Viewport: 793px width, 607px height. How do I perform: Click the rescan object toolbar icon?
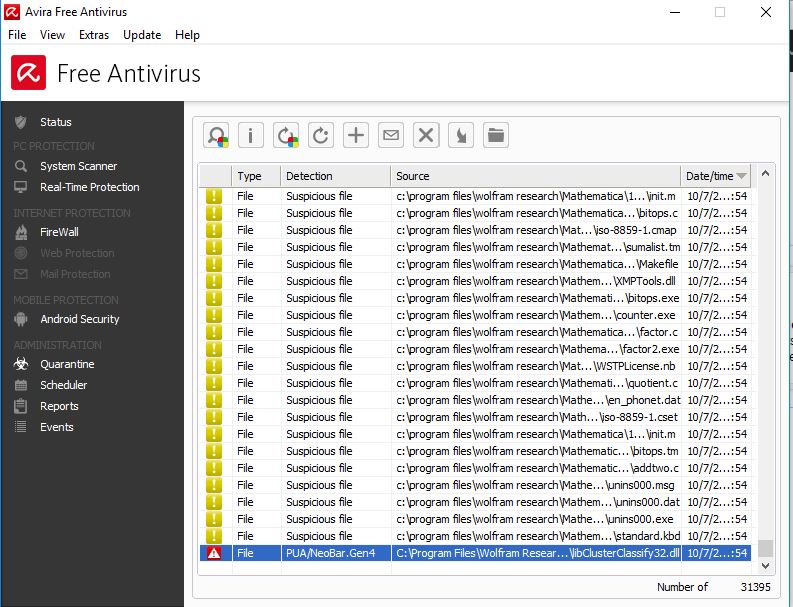(x=216, y=136)
